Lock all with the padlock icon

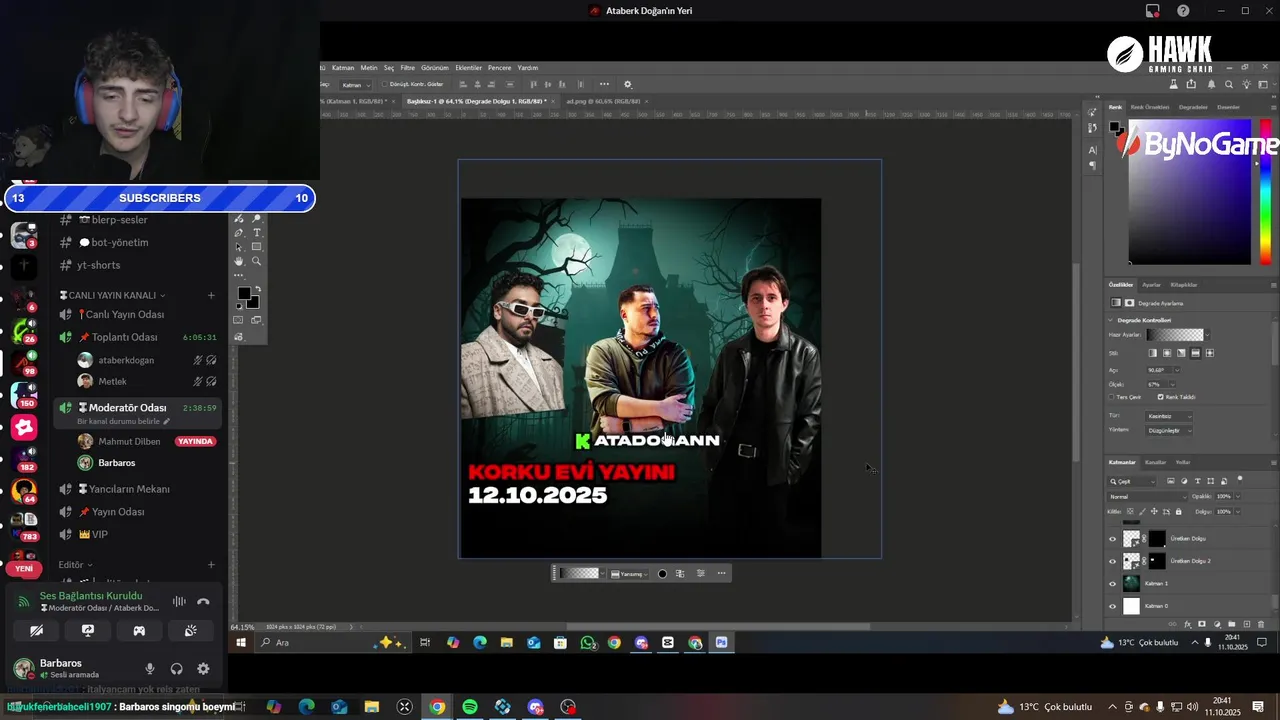point(1178,511)
